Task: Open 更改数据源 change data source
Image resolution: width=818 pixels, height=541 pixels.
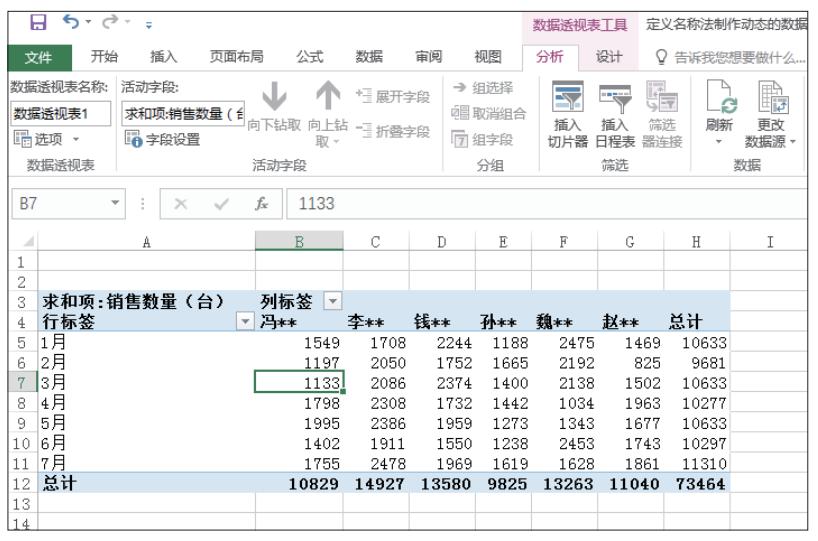Action: coord(771,114)
